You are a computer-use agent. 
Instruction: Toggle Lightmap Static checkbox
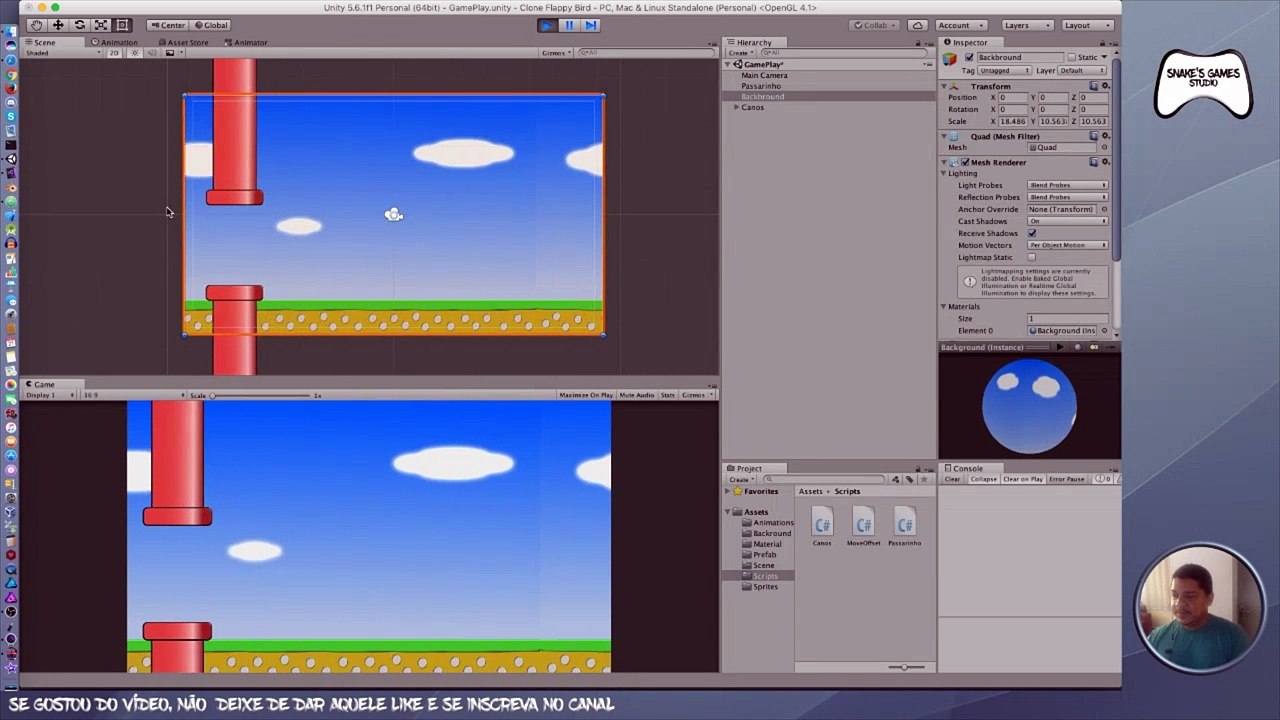[1032, 257]
